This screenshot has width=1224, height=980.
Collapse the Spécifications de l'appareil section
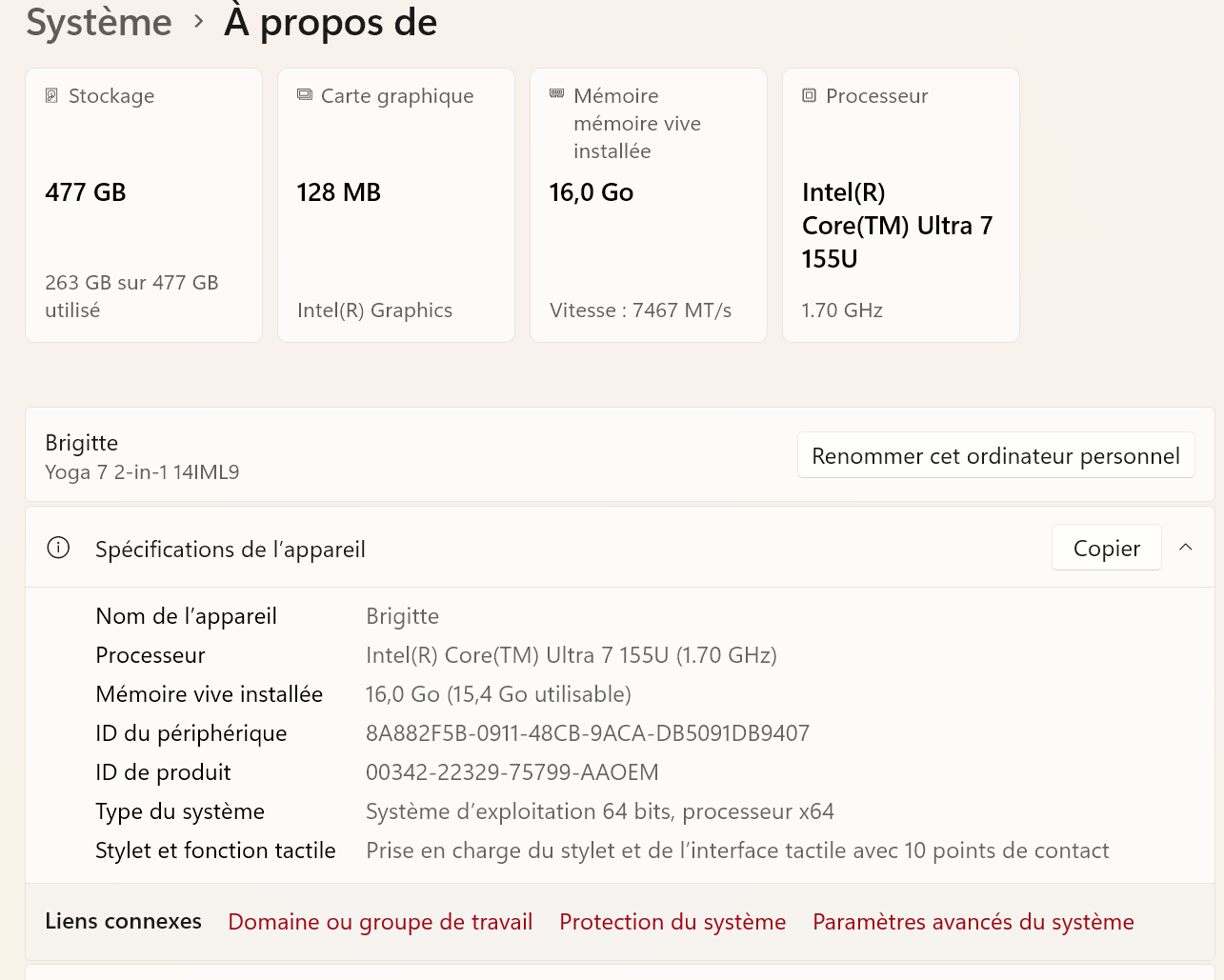click(1185, 548)
